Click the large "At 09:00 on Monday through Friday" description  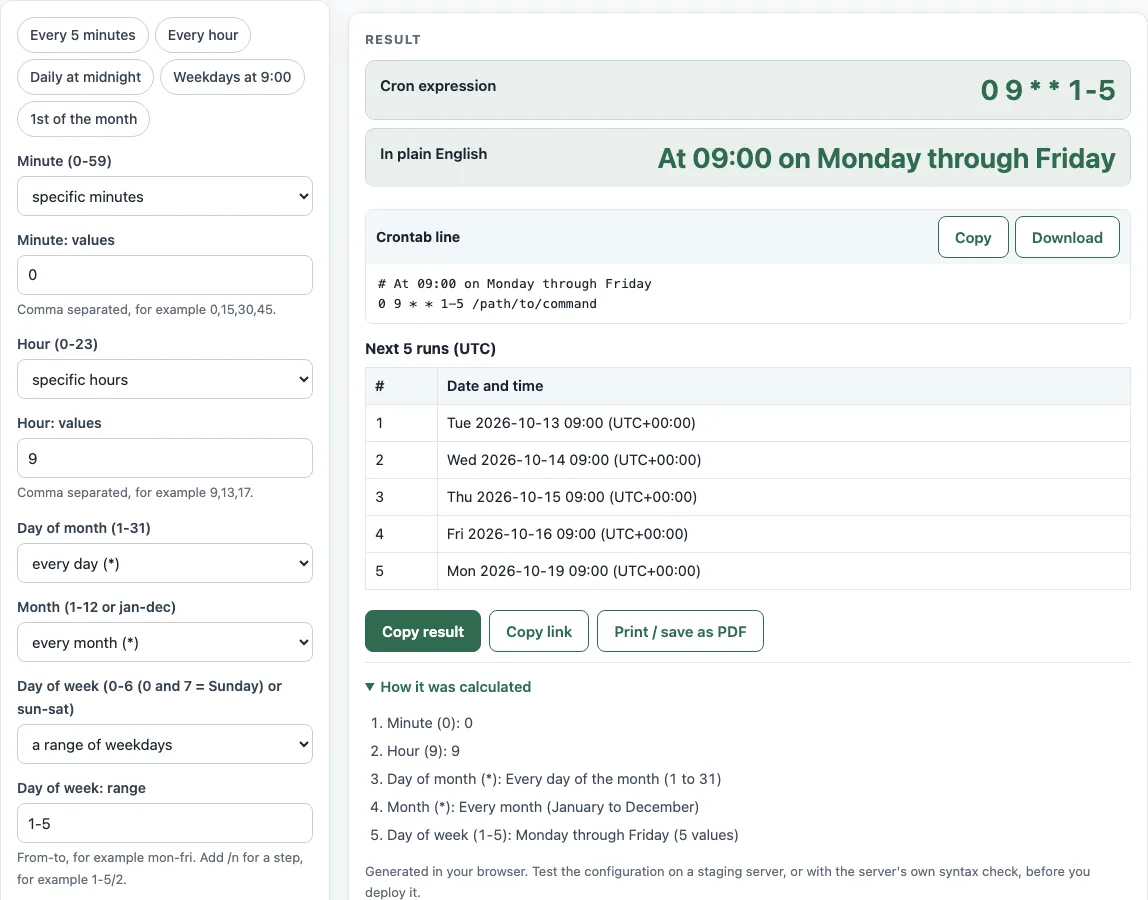pos(886,158)
